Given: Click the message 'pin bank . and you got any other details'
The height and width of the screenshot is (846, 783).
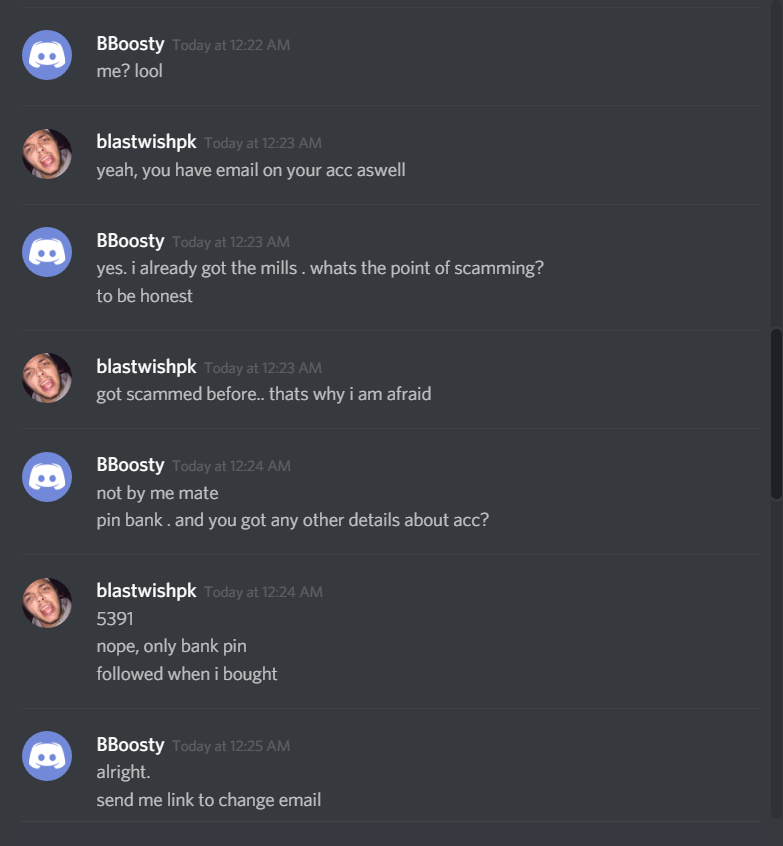Looking at the screenshot, I should click(292, 520).
